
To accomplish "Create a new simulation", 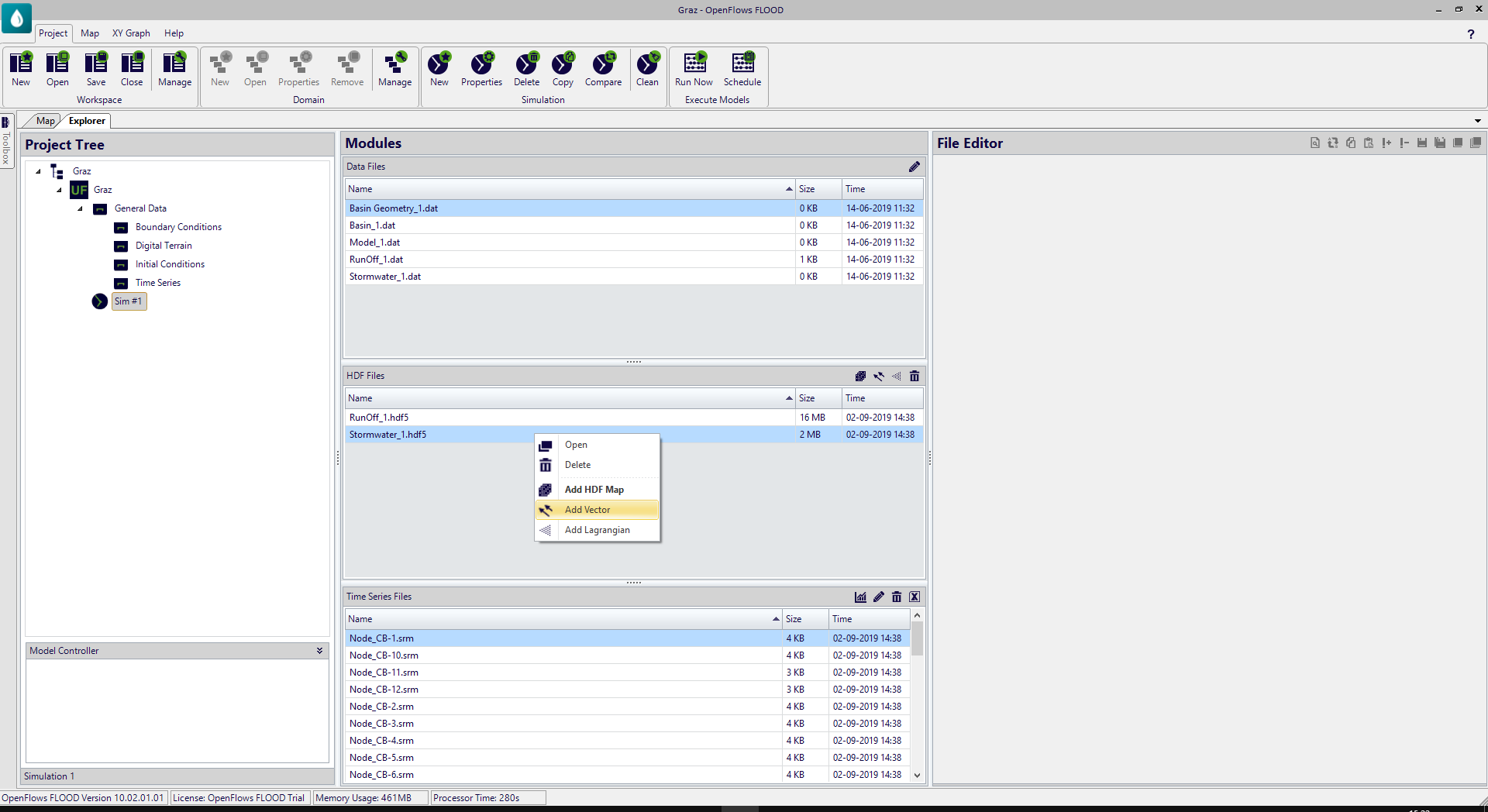I will [x=439, y=70].
